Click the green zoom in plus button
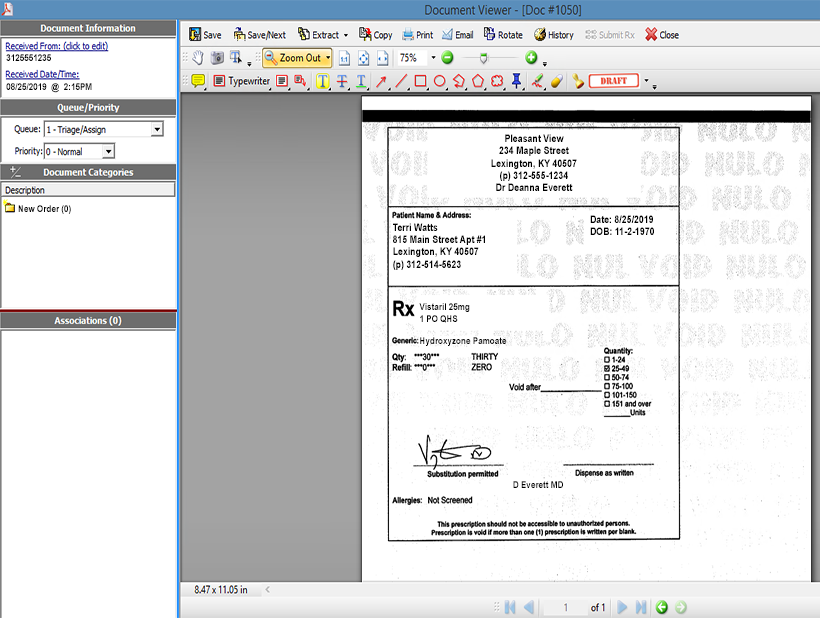The height and width of the screenshot is (618, 820). (531, 58)
